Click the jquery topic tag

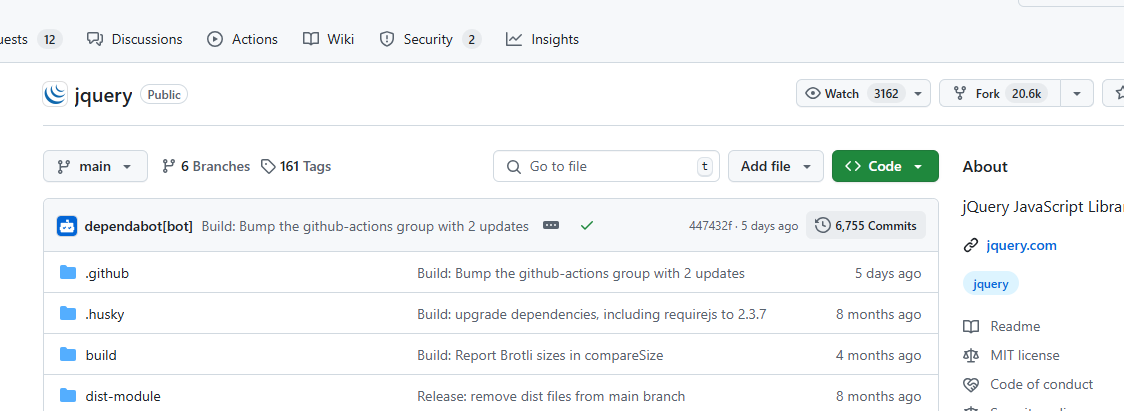click(991, 284)
